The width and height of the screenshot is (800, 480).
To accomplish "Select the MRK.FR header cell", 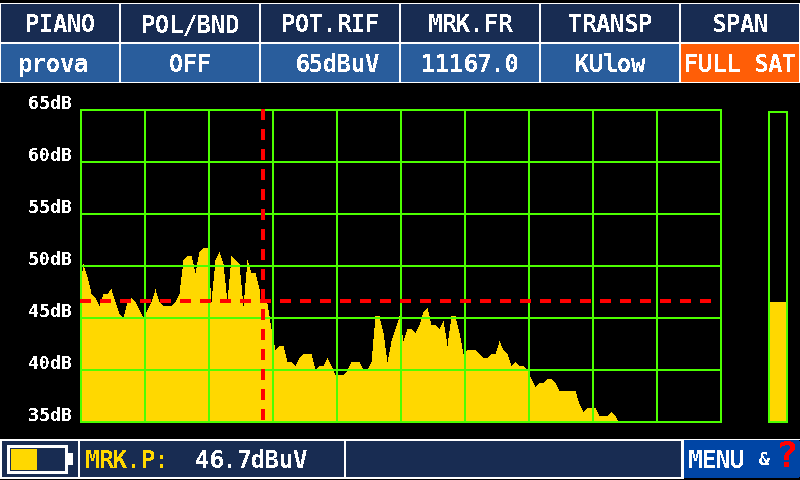I will [x=470, y=23].
